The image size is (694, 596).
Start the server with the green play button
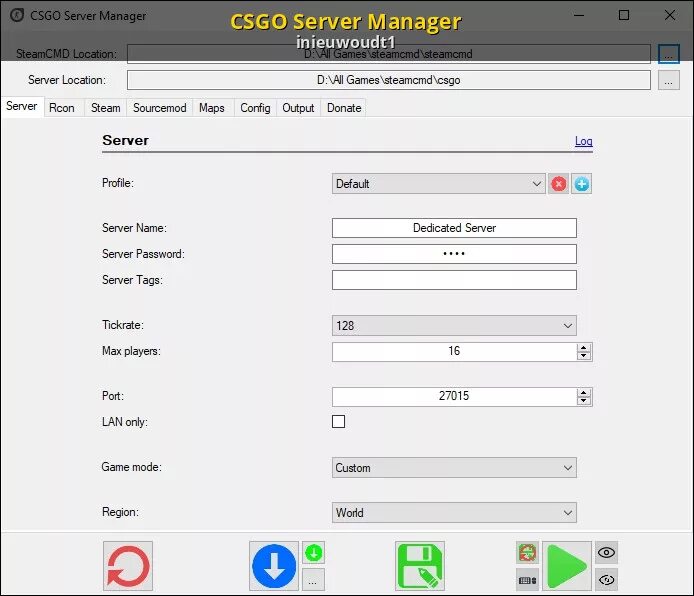pyautogui.click(x=567, y=566)
